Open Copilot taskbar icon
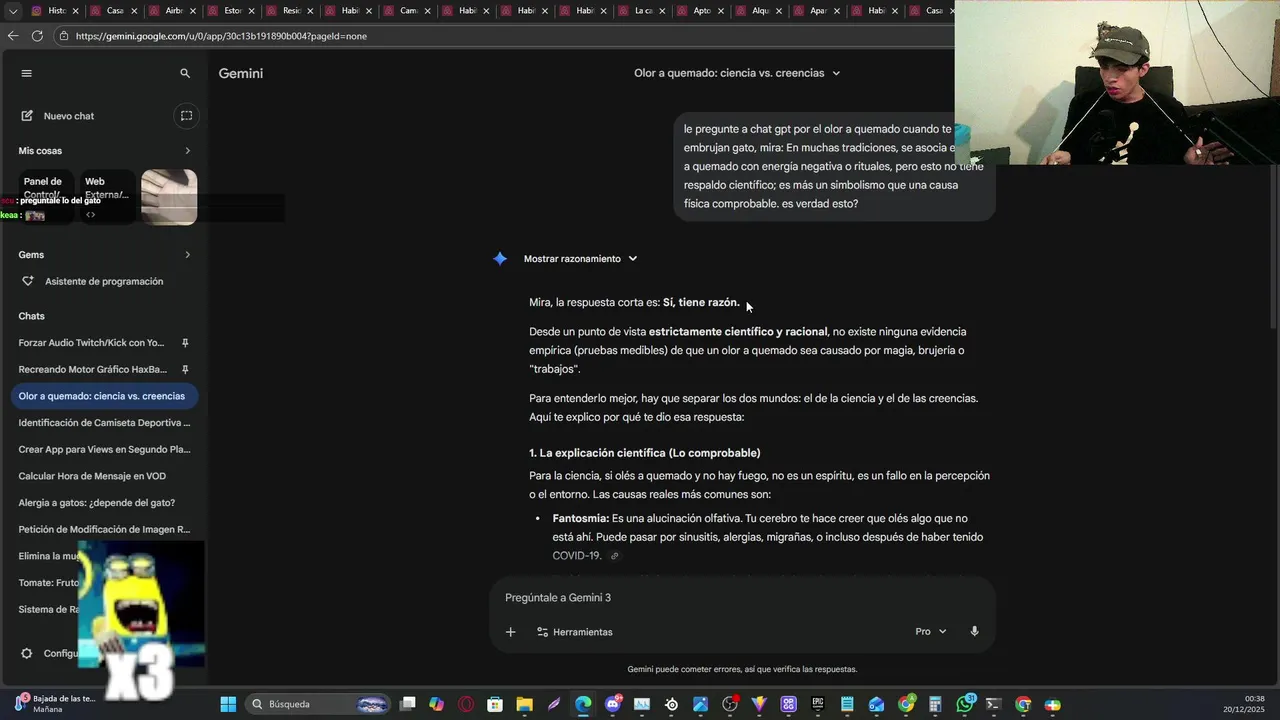 point(436,704)
